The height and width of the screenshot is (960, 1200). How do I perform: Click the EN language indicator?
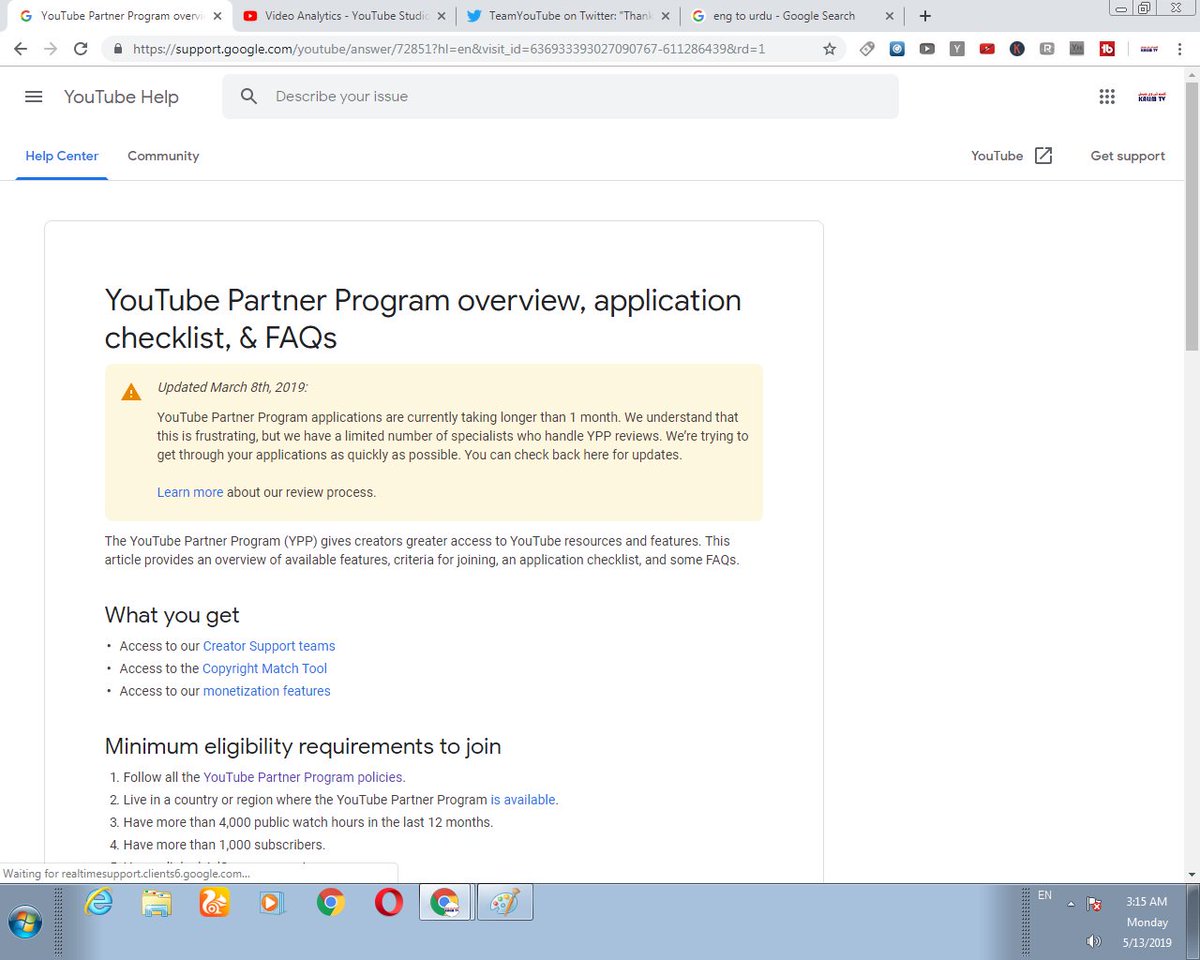pos(1045,895)
